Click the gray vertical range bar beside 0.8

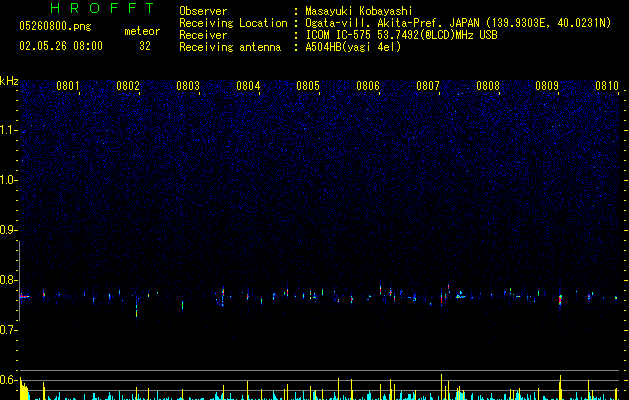pyautogui.click(x=20, y=281)
